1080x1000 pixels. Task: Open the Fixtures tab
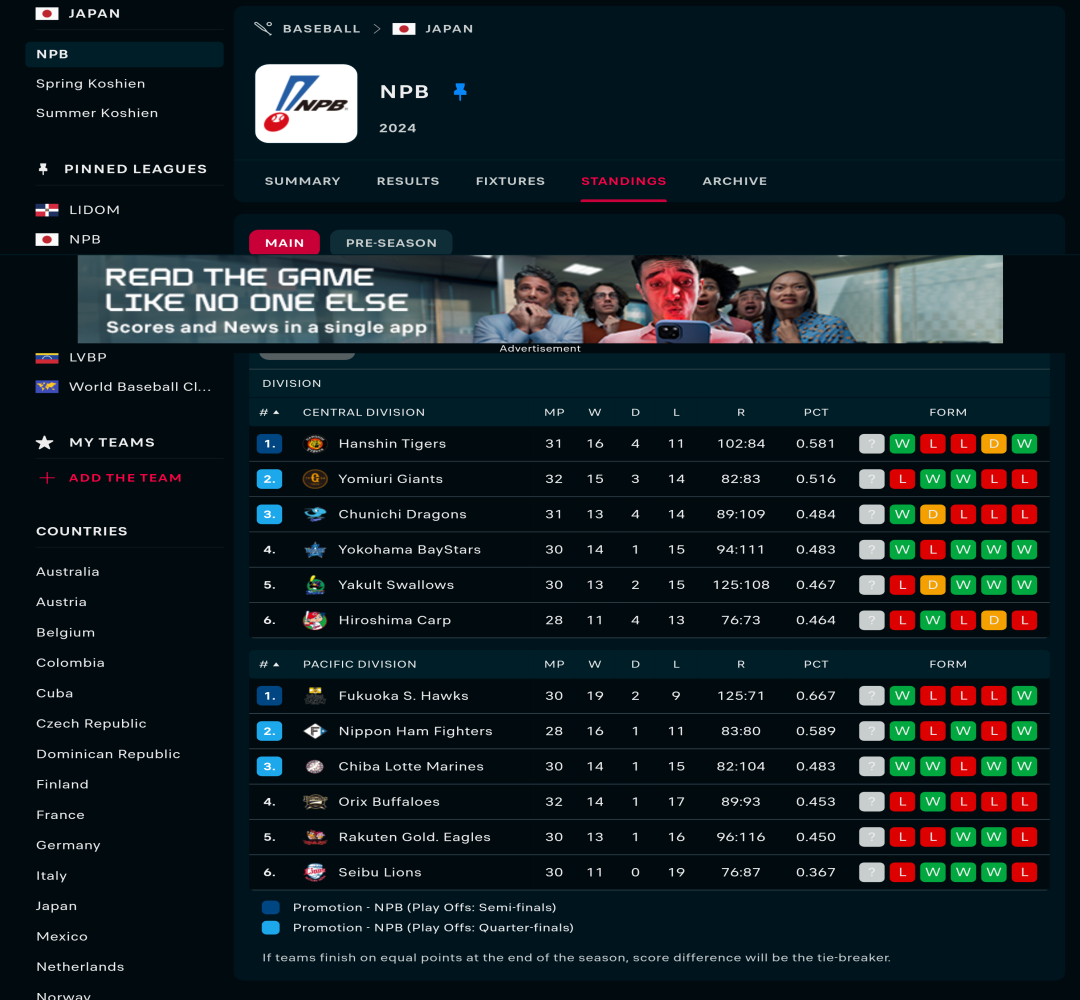coord(510,181)
